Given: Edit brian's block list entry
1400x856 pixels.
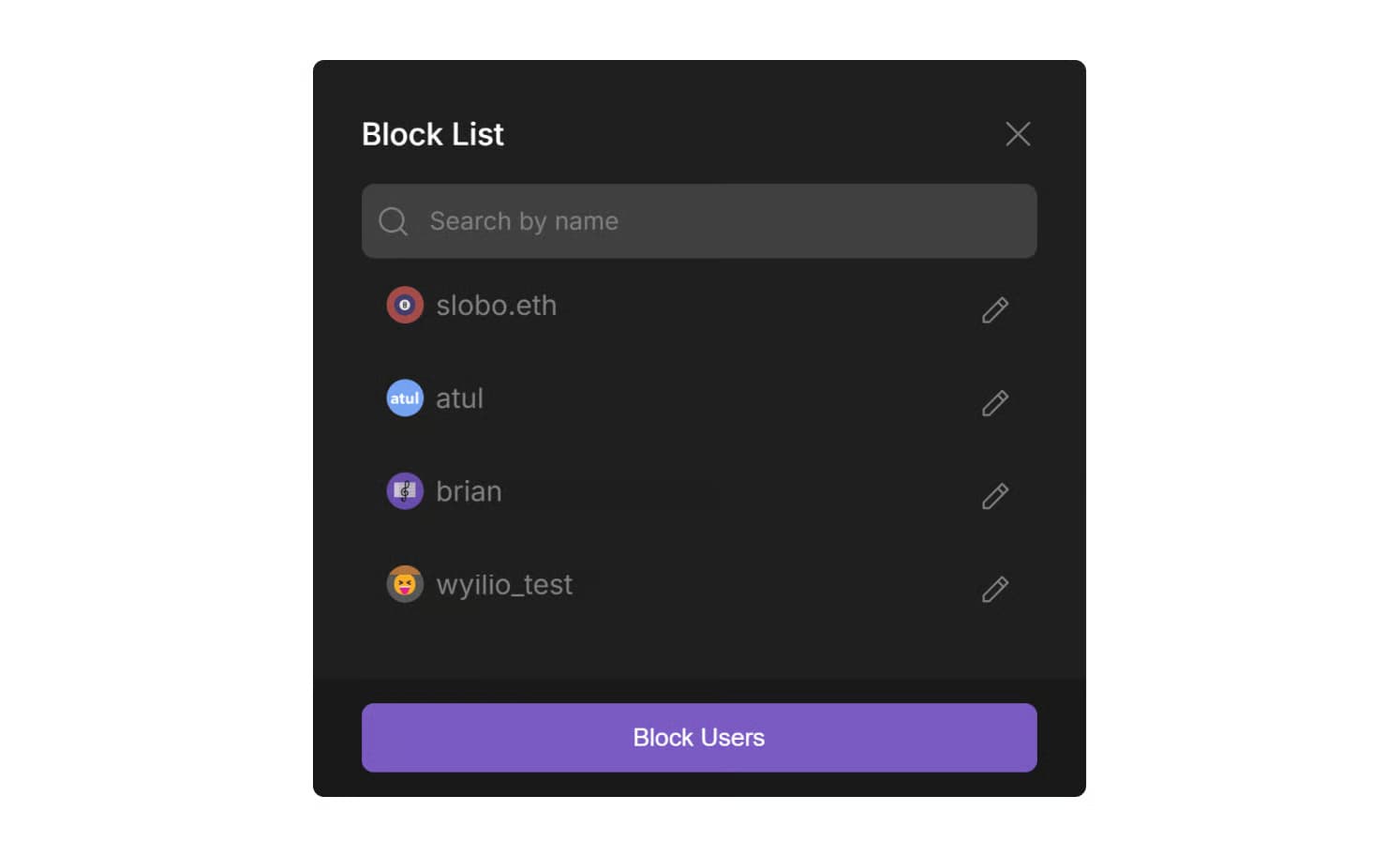Looking at the screenshot, I should [x=994, y=495].
